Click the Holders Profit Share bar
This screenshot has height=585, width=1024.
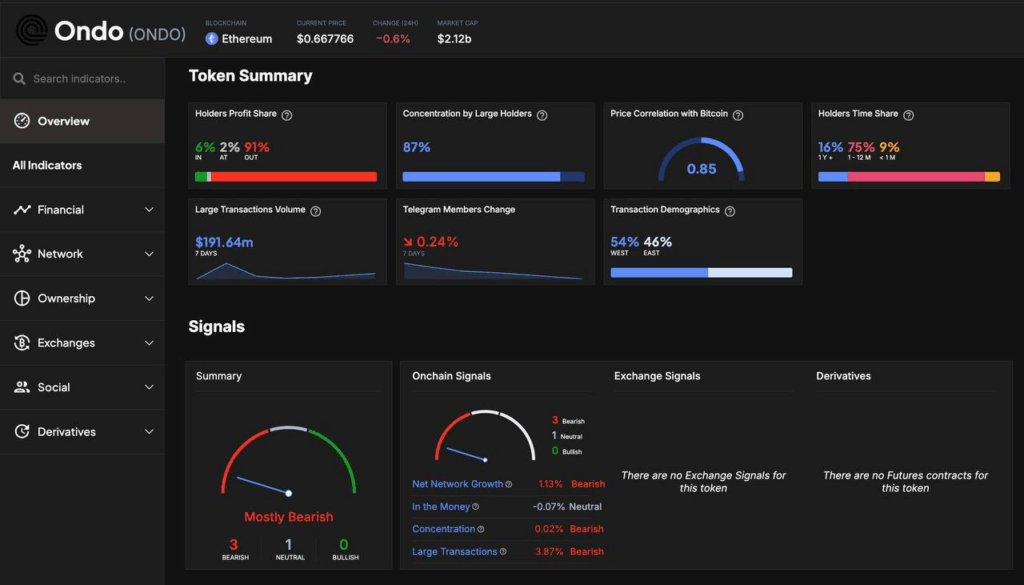pos(286,177)
